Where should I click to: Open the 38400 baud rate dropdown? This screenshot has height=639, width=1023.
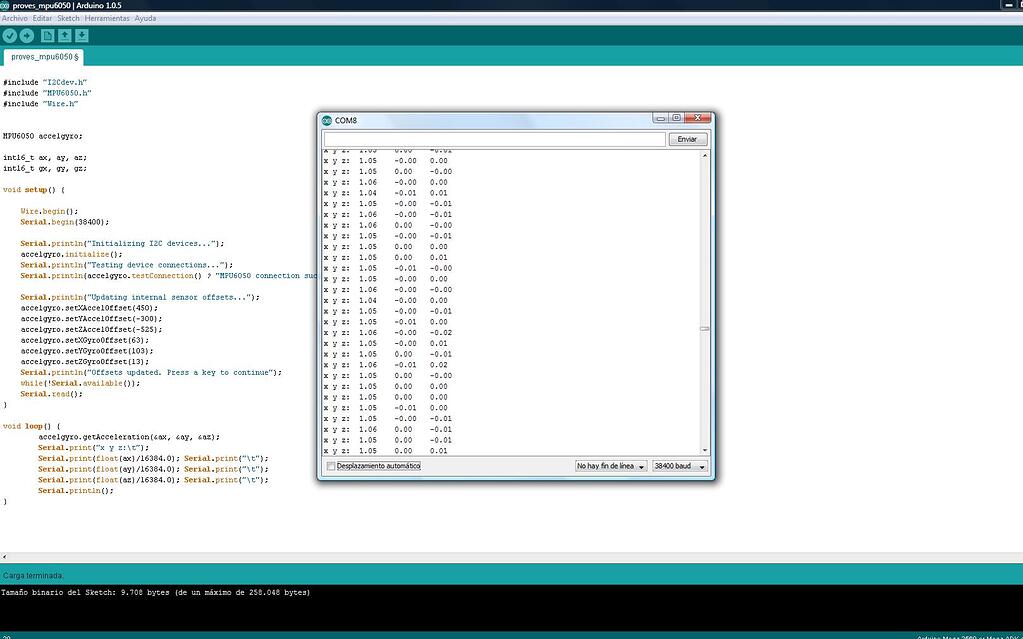pos(680,466)
